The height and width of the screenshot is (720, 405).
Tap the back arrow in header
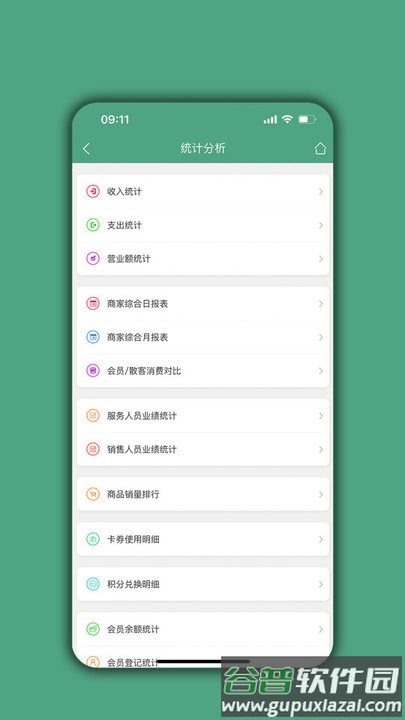click(x=86, y=149)
